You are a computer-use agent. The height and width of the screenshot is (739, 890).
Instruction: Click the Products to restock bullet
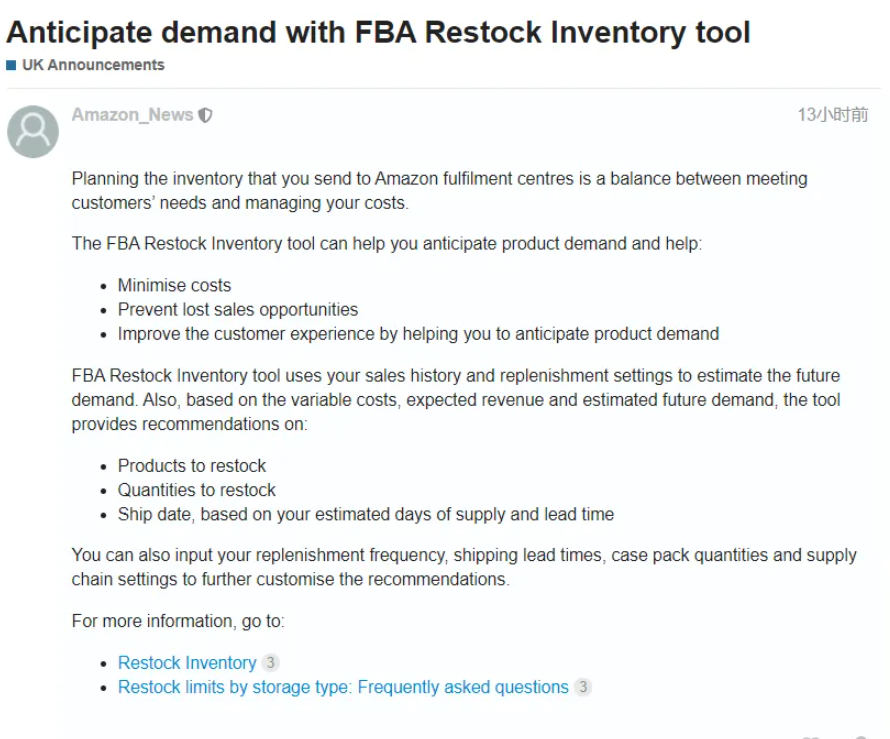click(x=192, y=465)
